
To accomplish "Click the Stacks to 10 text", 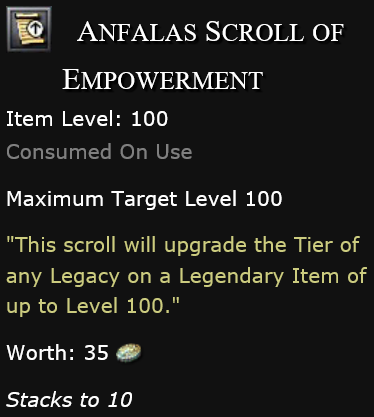I will 69,400.
